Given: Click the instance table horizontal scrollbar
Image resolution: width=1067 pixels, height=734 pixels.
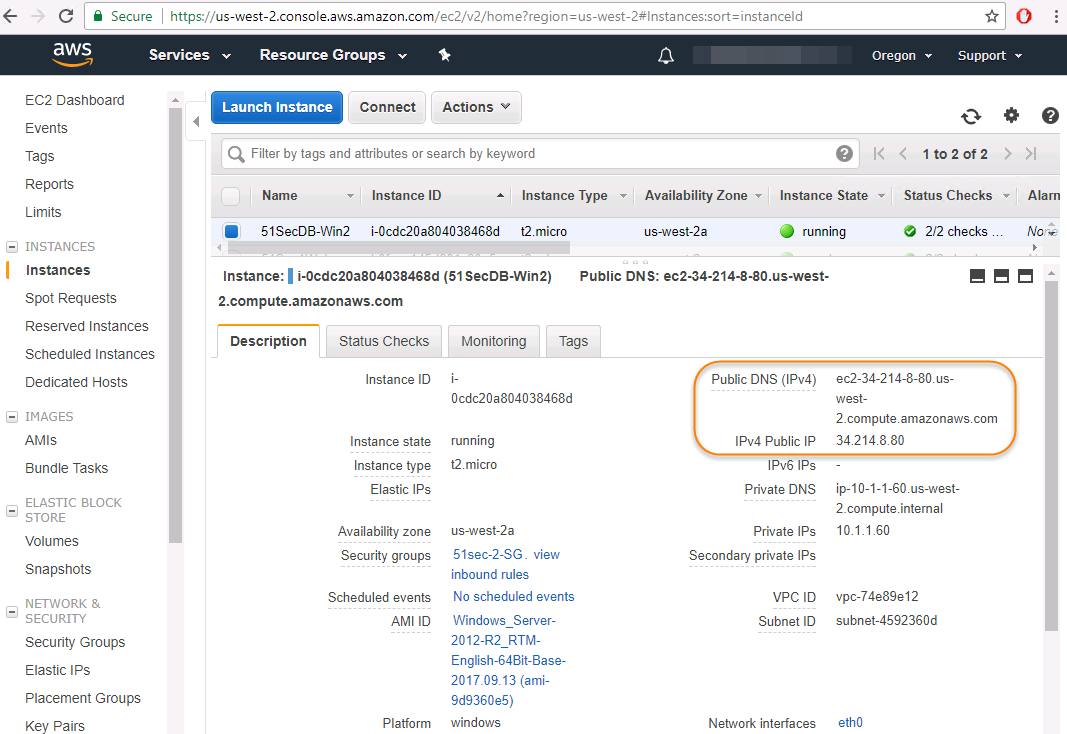Looking at the screenshot, I should (x=398, y=248).
